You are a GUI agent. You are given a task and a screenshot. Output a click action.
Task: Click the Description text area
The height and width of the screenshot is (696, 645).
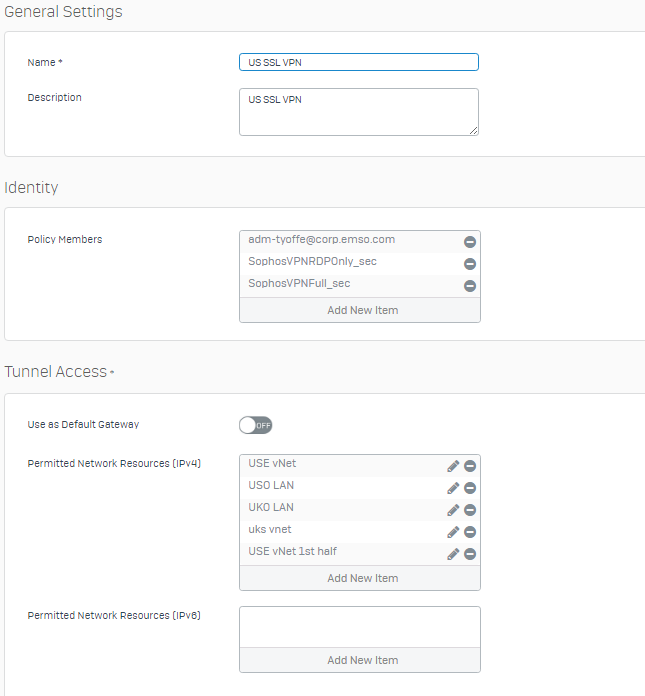(359, 112)
